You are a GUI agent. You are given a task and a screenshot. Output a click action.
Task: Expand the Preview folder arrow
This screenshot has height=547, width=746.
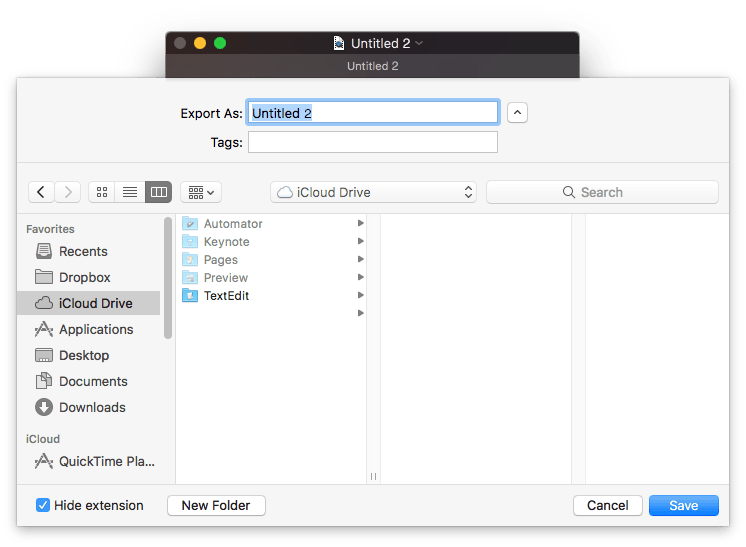361,277
